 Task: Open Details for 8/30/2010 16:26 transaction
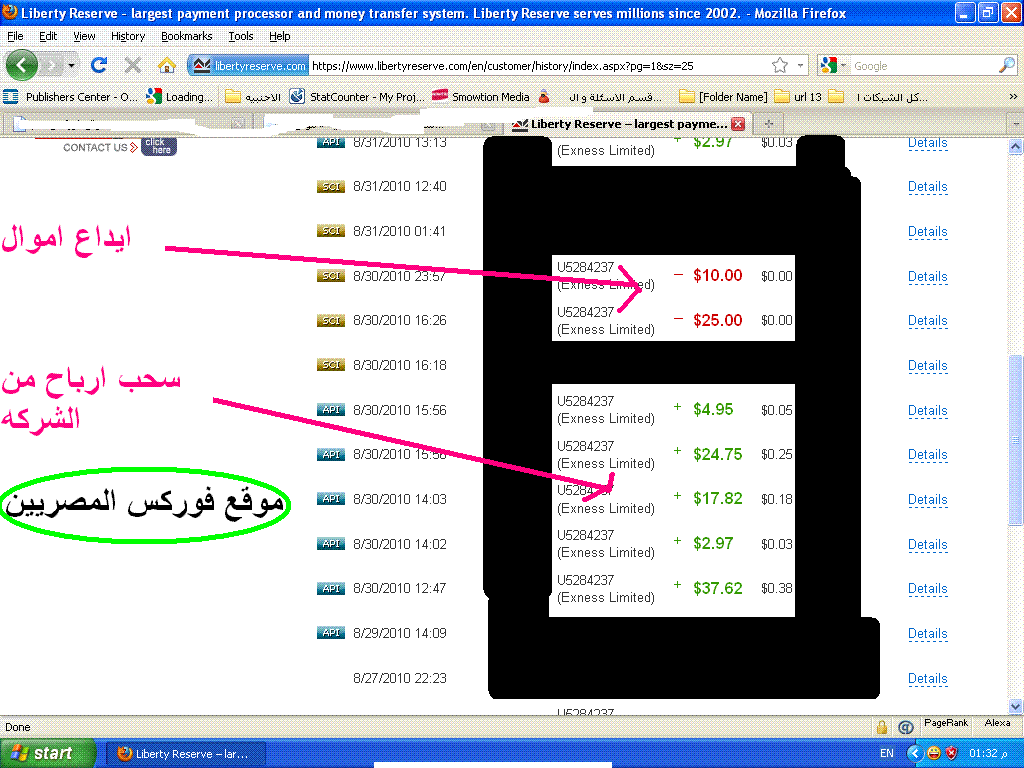point(927,321)
